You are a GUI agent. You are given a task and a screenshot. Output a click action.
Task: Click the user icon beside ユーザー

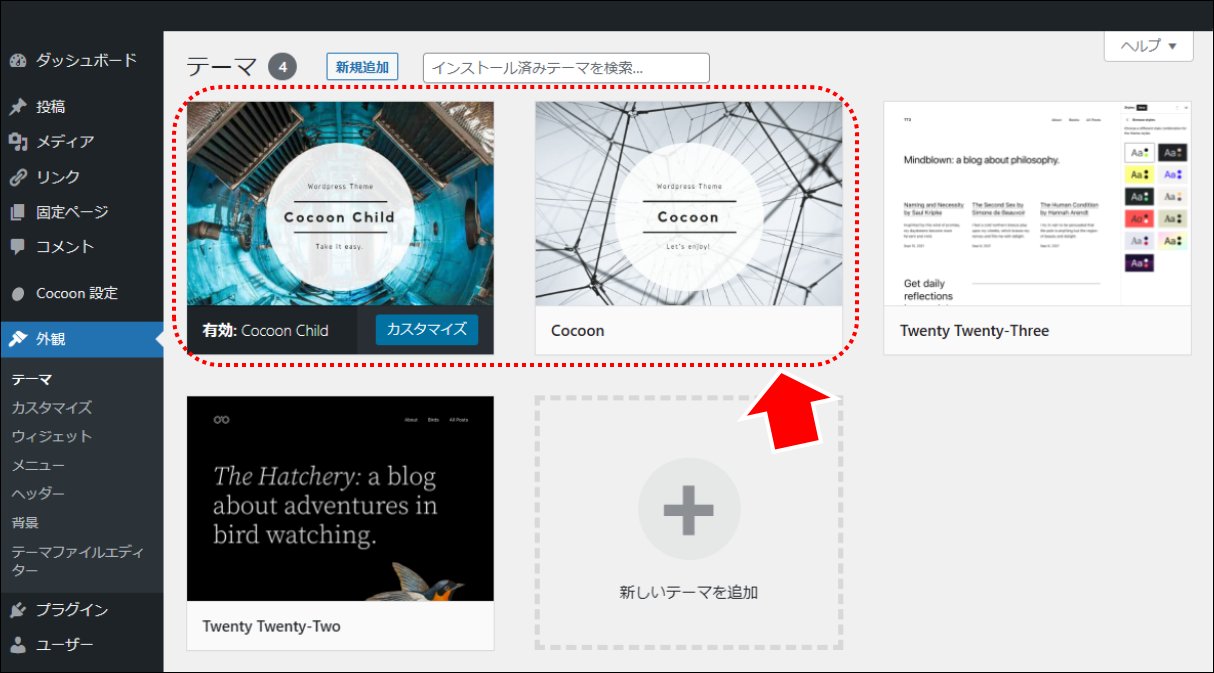click(18, 645)
